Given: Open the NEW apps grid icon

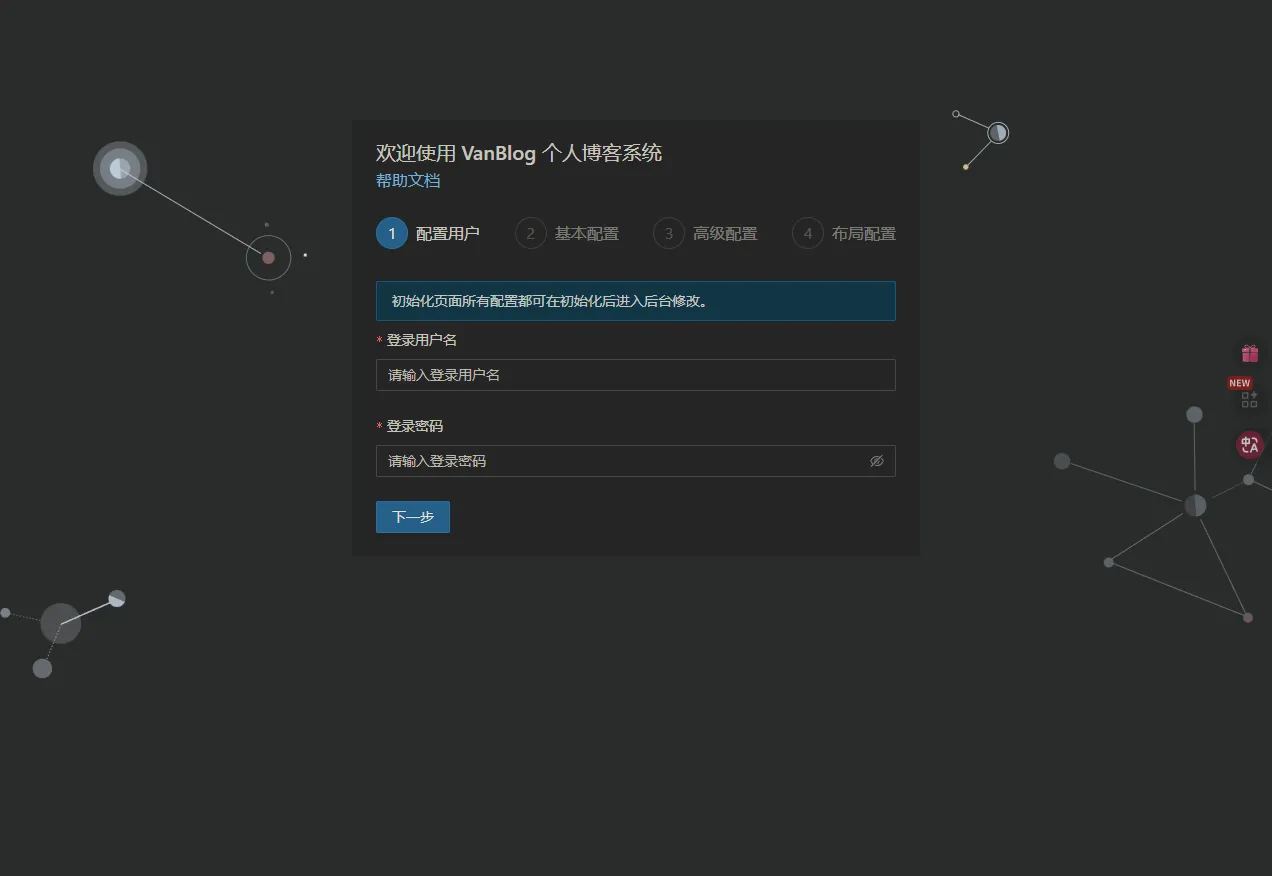Looking at the screenshot, I should pyautogui.click(x=1250, y=399).
